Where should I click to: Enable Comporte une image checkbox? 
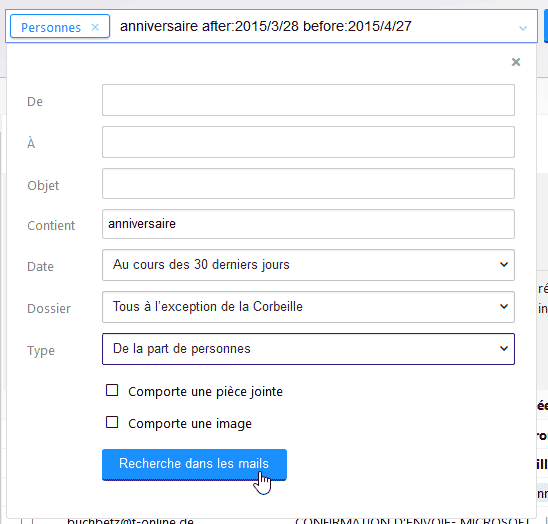click(112, 422)
